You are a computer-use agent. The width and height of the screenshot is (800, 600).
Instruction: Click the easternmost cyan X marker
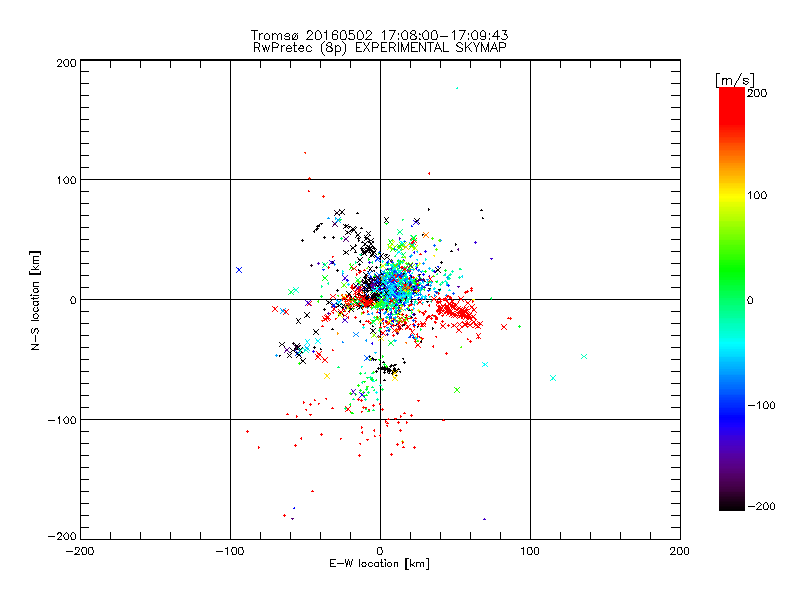point(584,357)
